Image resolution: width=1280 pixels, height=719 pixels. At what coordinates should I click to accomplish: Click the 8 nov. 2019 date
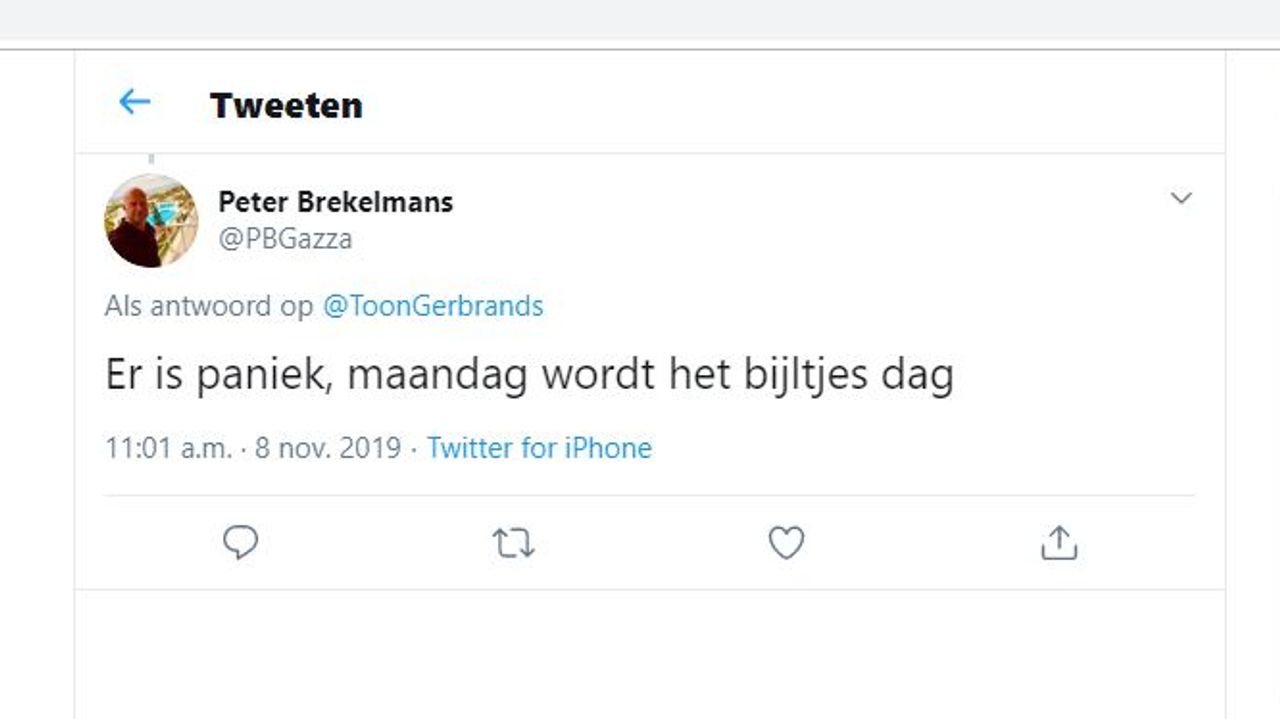(328, 448)
